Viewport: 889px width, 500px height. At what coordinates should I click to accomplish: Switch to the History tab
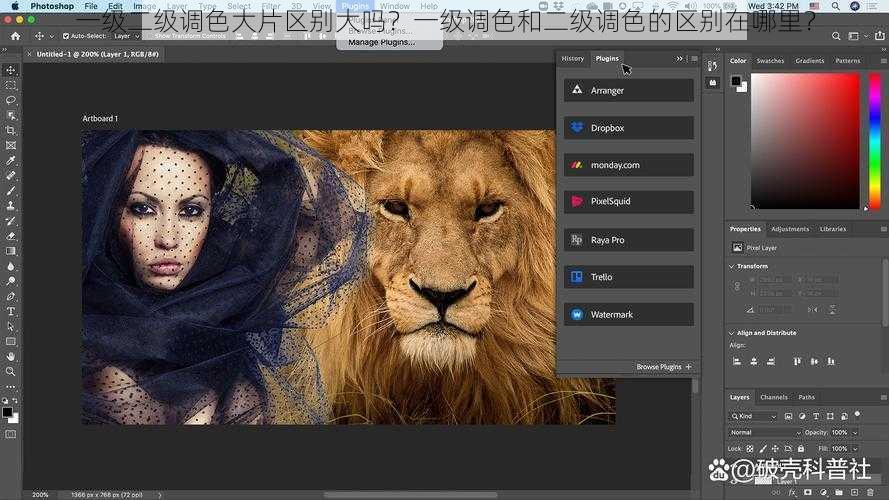pyautogui.click(x=573, y=58)
